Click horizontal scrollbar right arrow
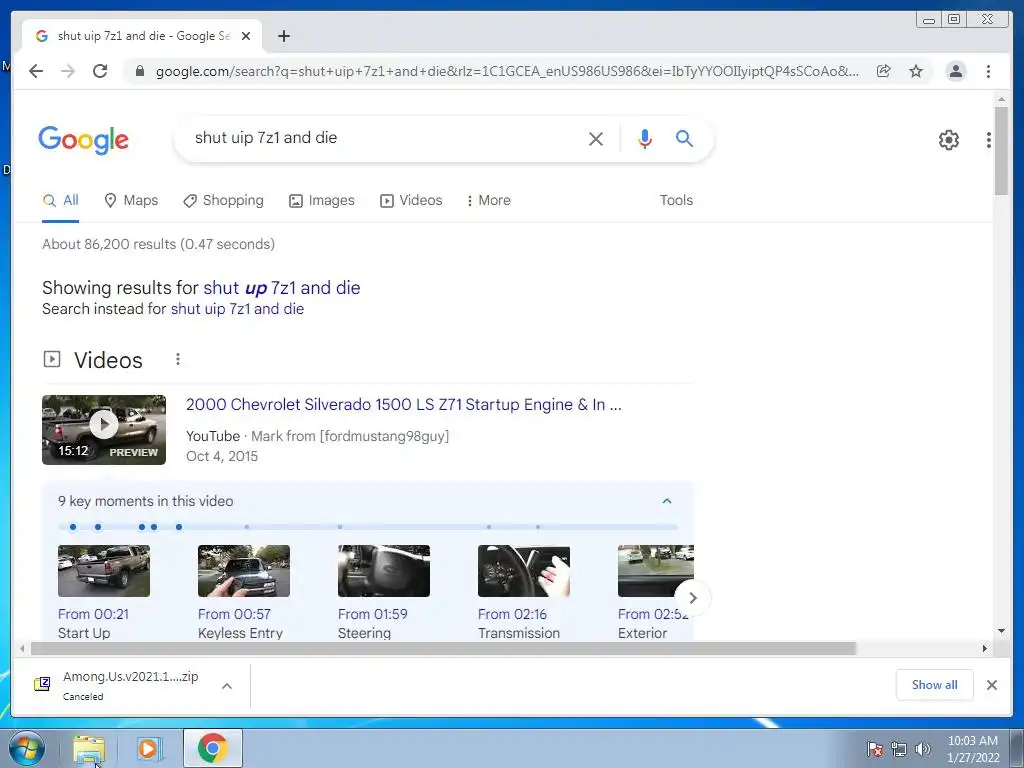This screenshot has width=1024, height=768. (x=985, y=648)
